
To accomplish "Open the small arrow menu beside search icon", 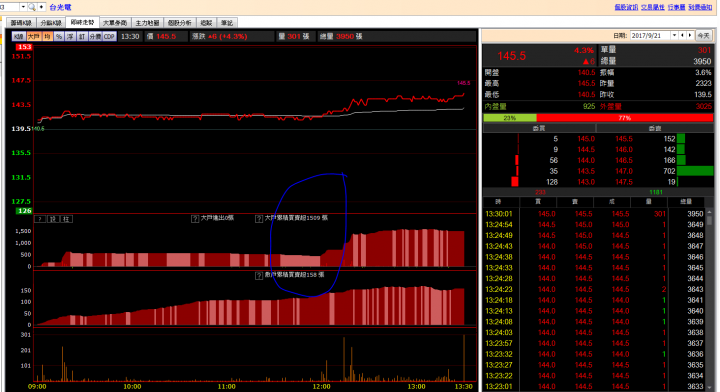I will [41, 7].
